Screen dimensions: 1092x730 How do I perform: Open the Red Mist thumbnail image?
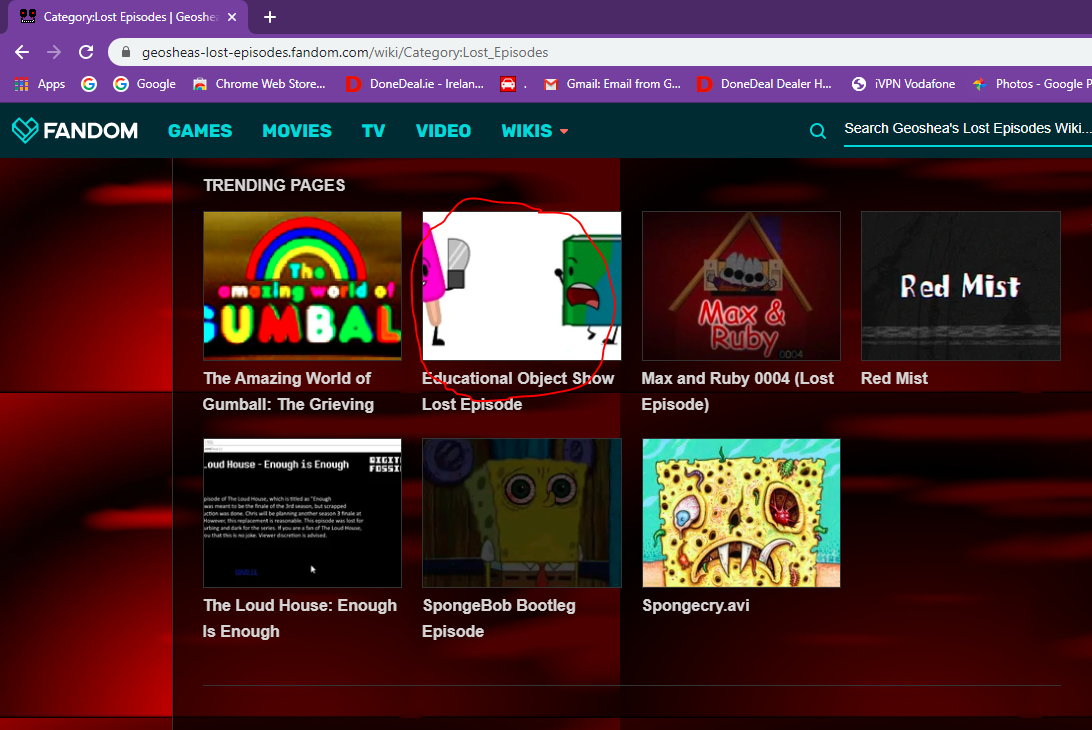tap(960, 286)
